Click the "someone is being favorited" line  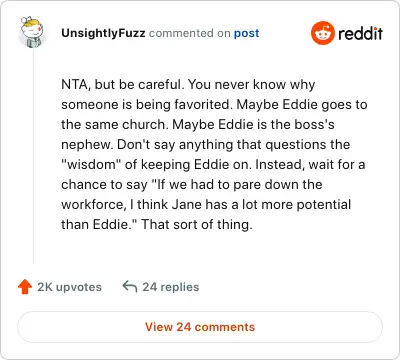point(214,104)
